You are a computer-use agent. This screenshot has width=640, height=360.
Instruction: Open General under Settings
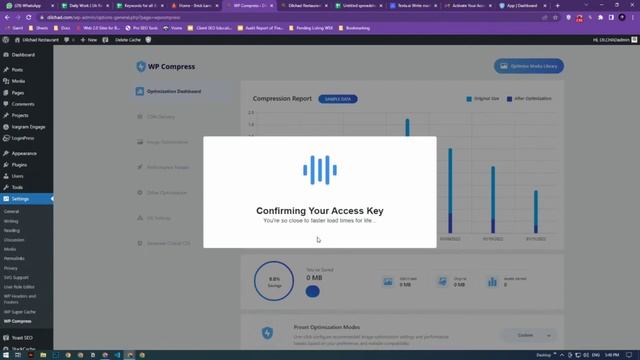point(11,212)
